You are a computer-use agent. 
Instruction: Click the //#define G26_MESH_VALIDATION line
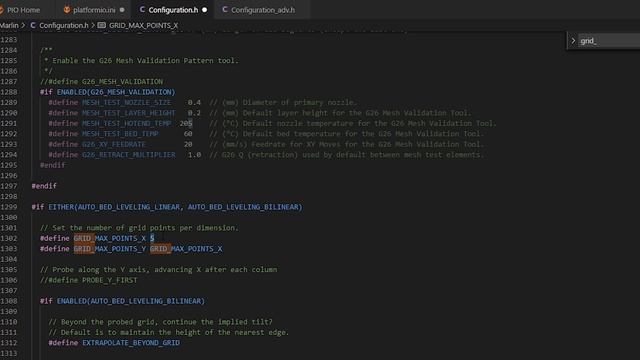pyautogui.click(x=101, y=82)
